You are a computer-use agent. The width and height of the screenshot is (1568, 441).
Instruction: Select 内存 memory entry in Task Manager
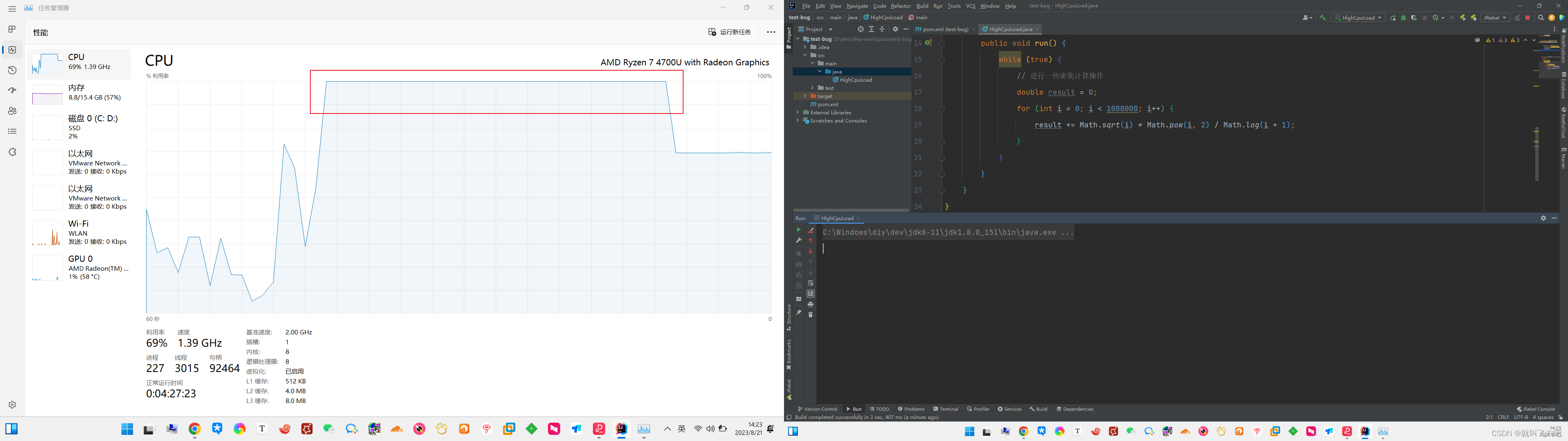coord(79,93)
